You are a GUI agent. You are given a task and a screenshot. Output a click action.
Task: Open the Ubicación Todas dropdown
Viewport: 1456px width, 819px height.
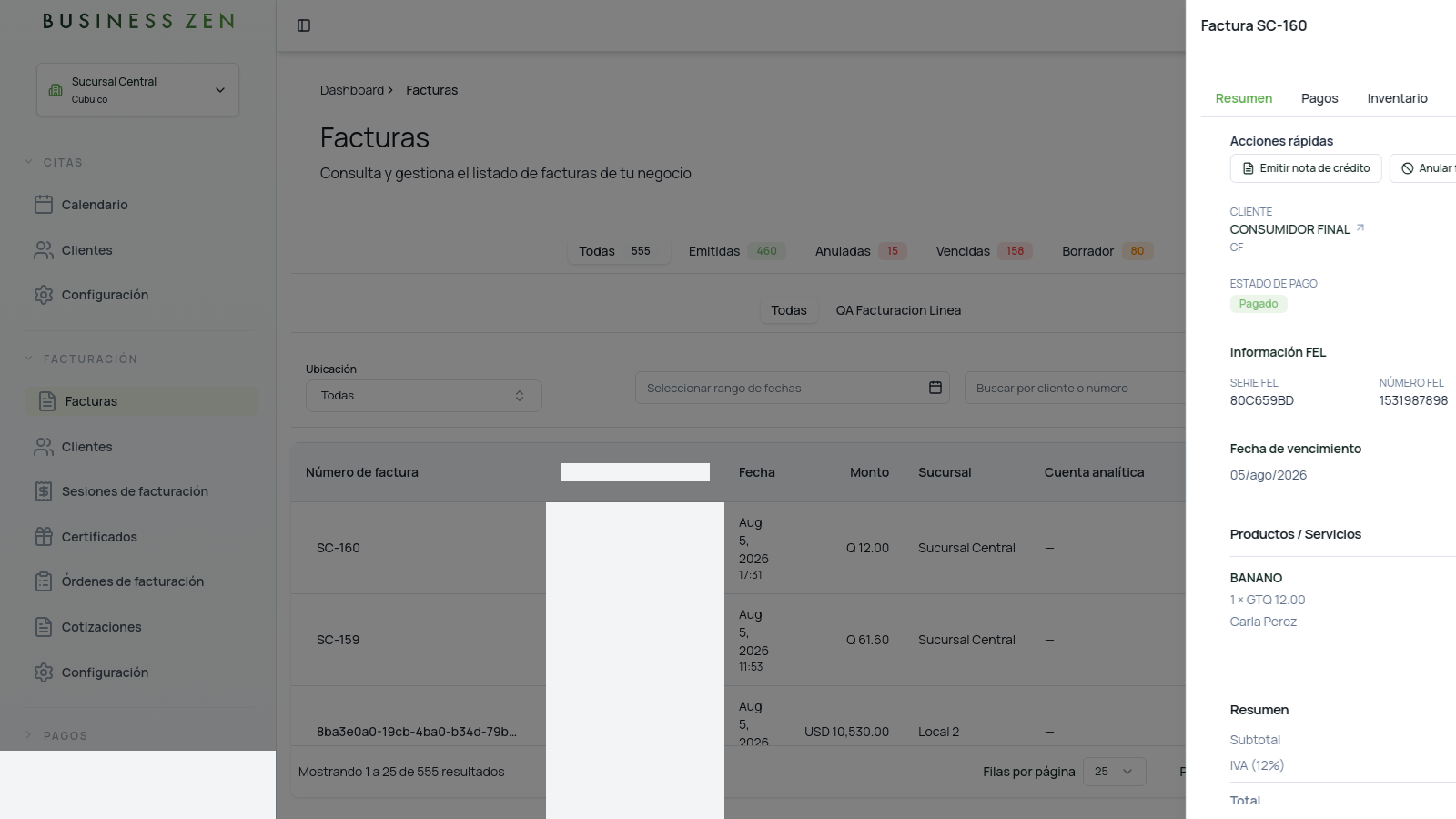tap(423, 396)
